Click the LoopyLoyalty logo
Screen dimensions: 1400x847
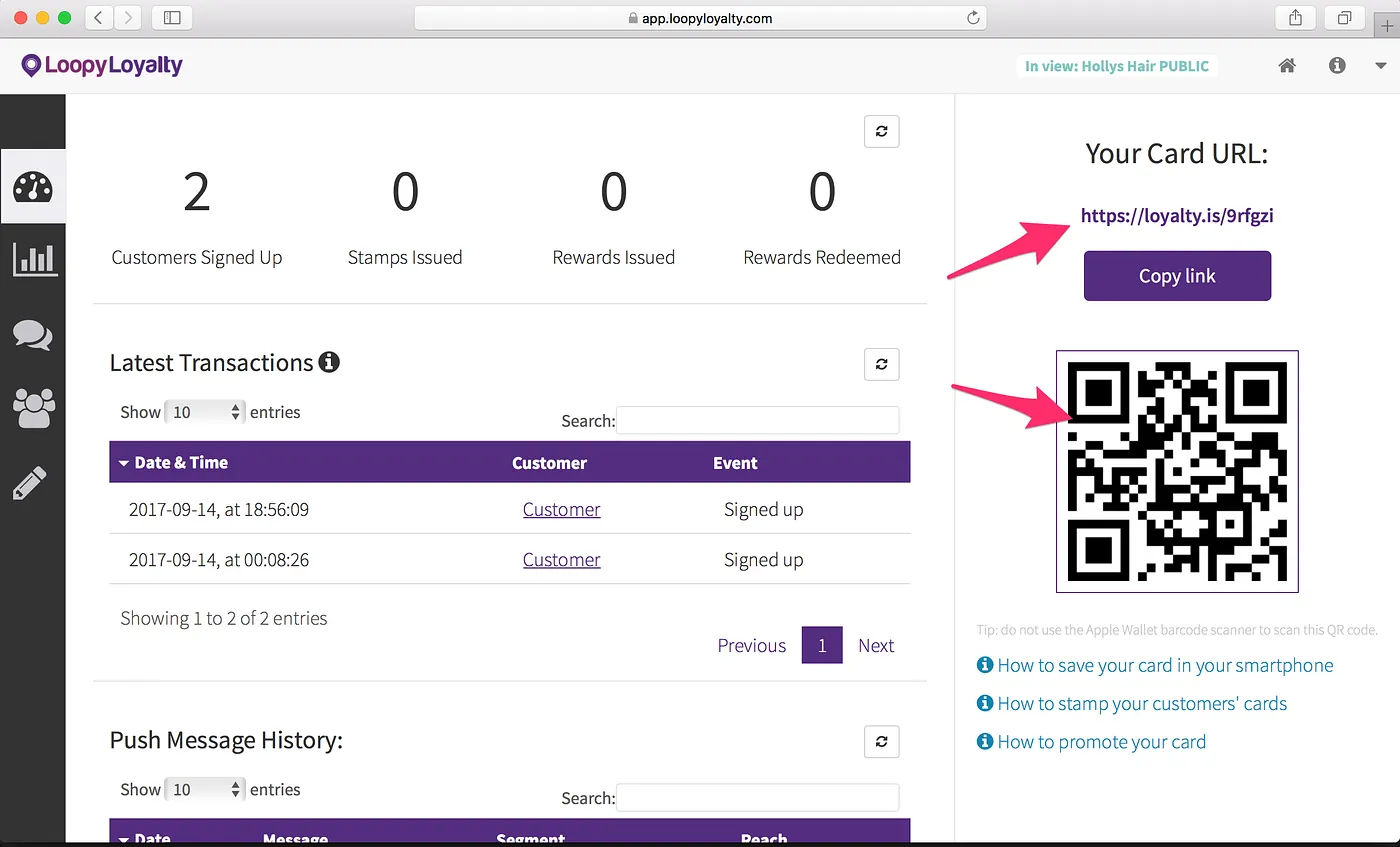tap(102, 66)
